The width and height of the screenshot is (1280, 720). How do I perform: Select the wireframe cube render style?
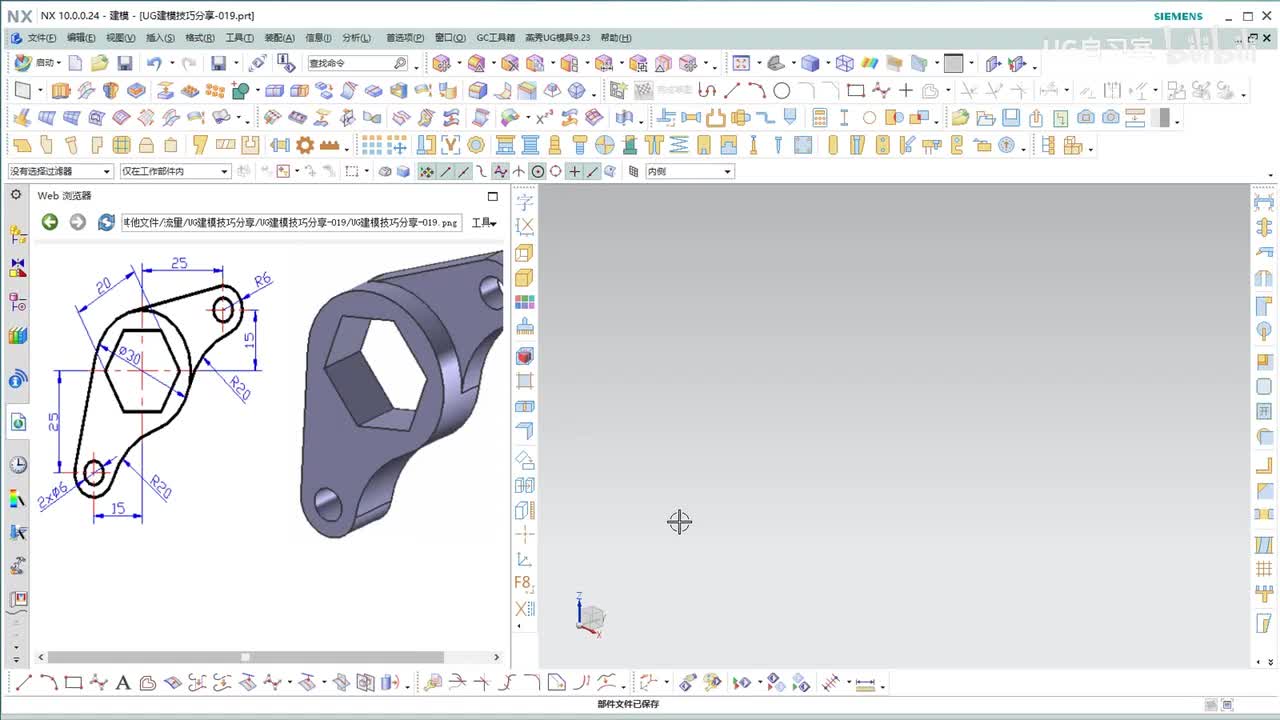tap(845, 63)
